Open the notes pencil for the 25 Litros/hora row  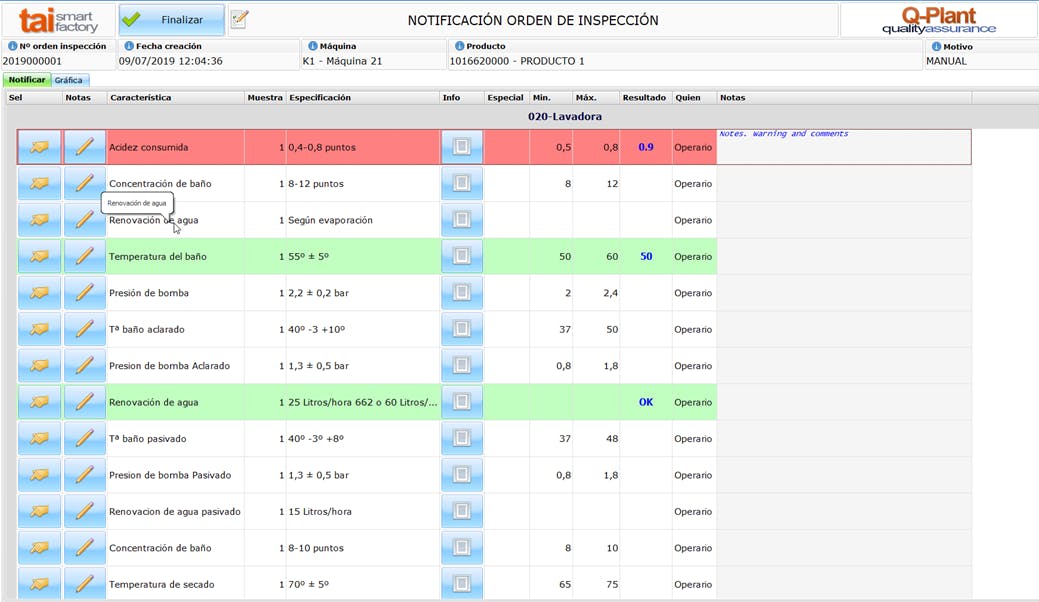pyautogui.click(x=85, y=402)
